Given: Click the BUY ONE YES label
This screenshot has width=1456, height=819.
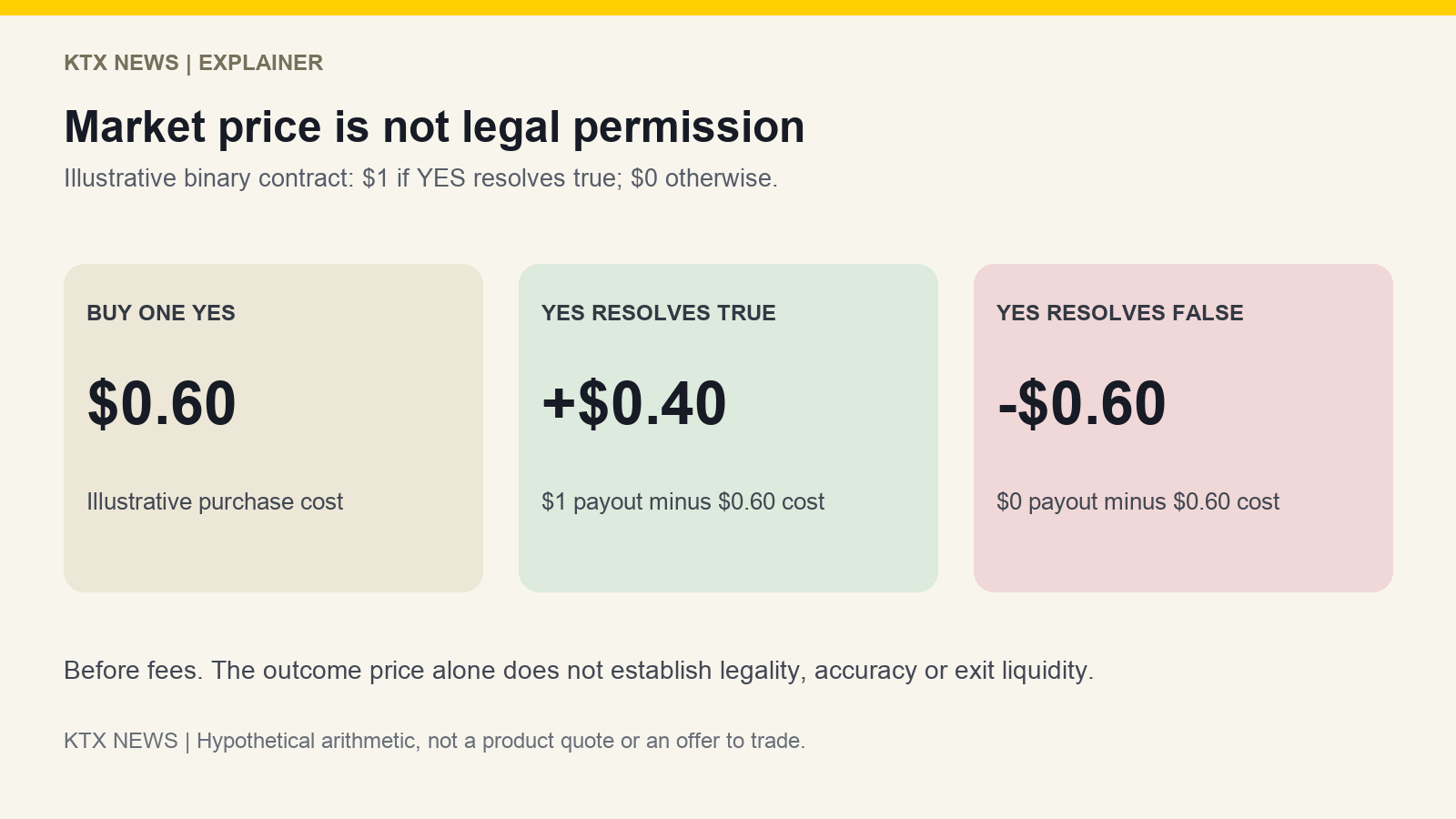Looking at the screenshot, I should (x=161, y=313).
